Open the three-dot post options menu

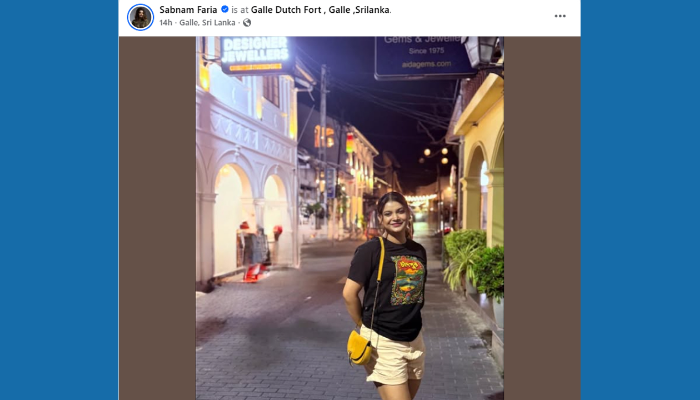(560, 16)
